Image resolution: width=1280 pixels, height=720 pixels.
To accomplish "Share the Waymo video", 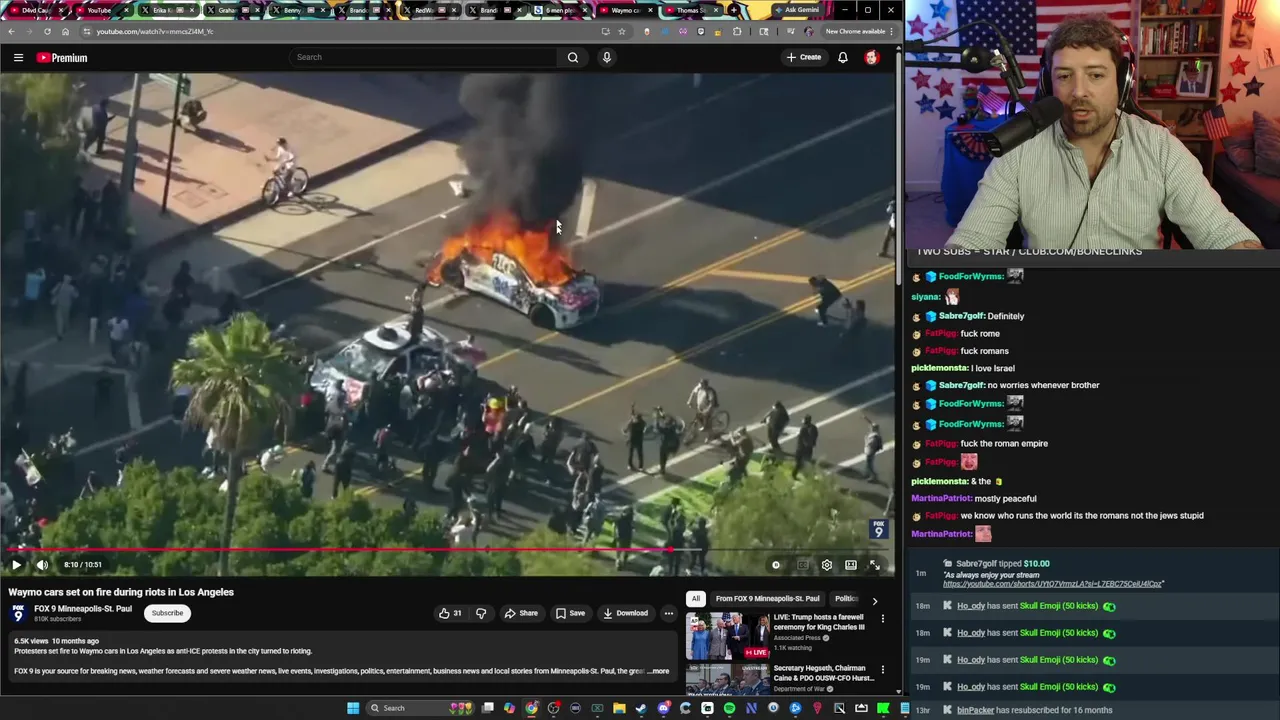I will point(521,613).
